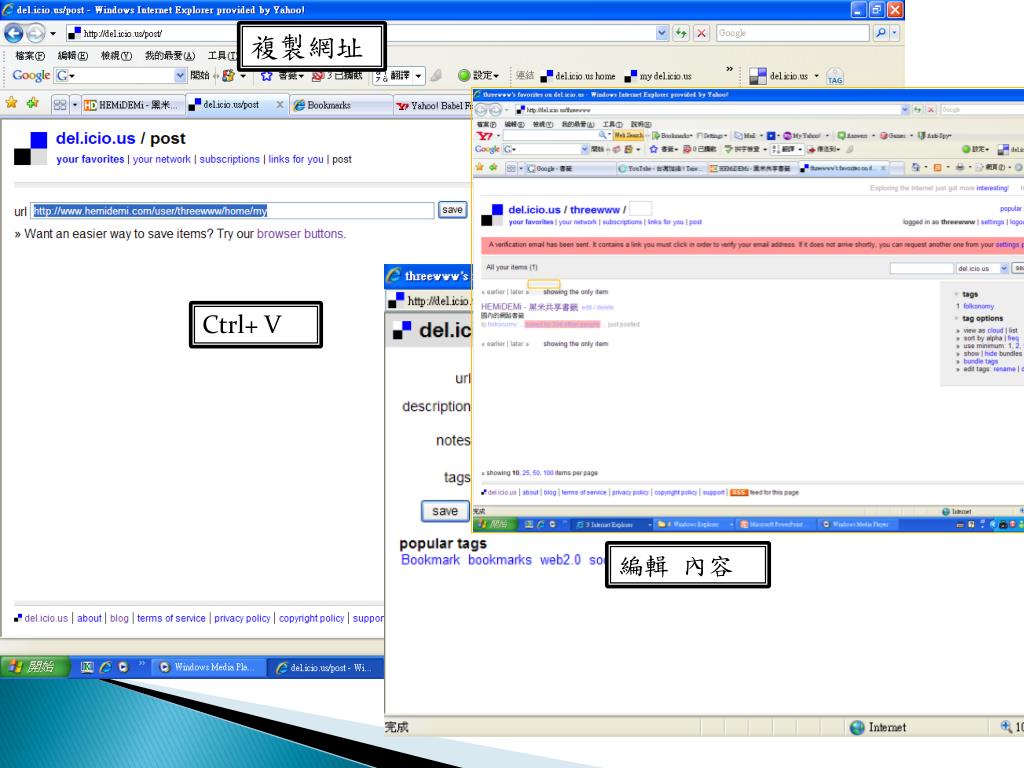
Task: Open the about footer link on post page
Action: [89, 618]
